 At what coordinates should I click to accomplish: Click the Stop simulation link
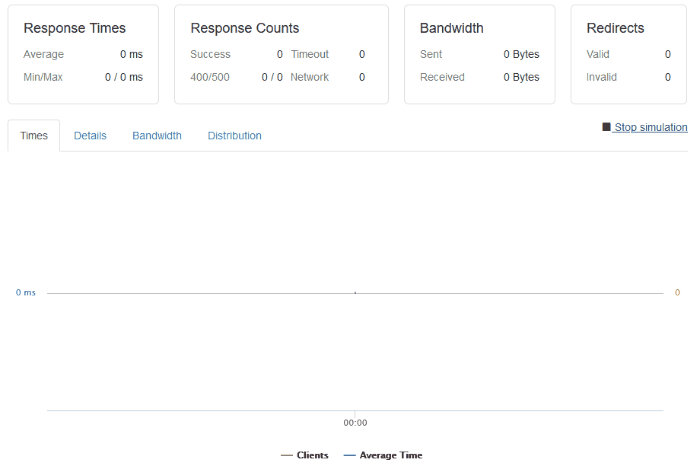click(650, 128)
